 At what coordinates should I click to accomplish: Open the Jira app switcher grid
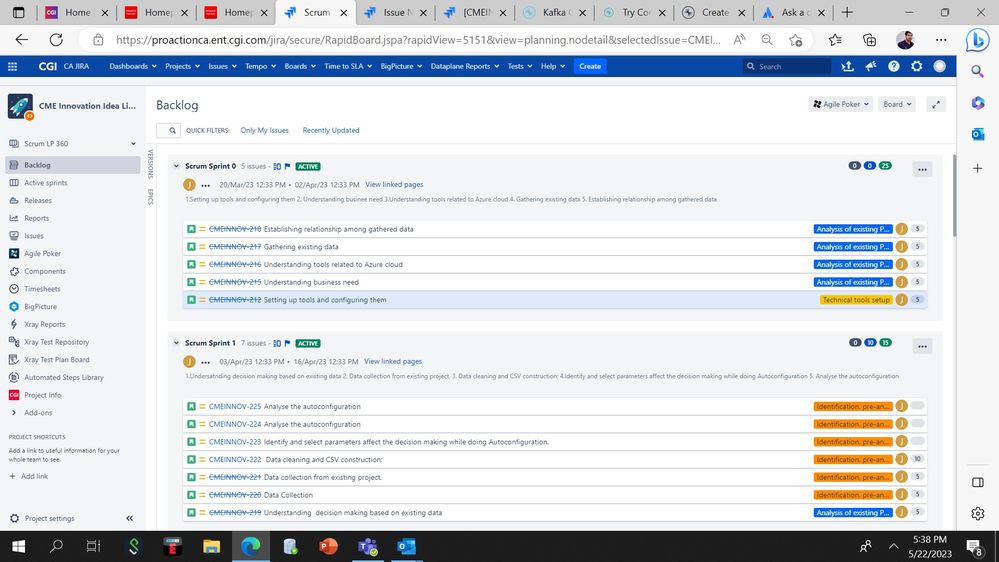12,66
